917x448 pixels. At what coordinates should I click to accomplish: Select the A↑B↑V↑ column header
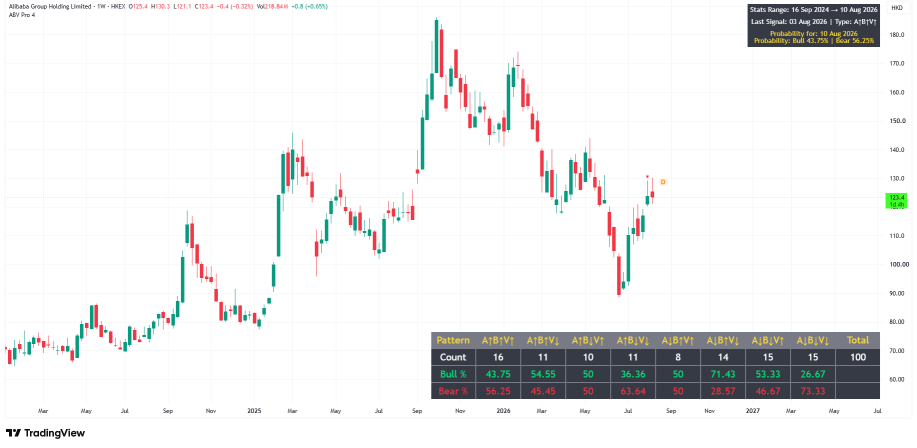498,340
